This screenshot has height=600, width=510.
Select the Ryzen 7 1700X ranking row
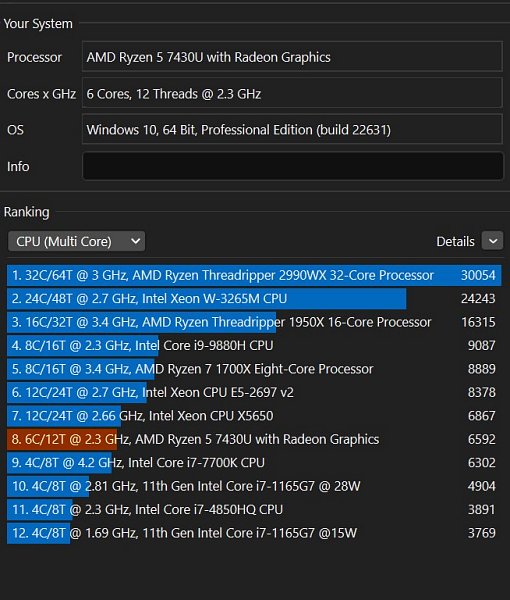(x=254, y=369)
